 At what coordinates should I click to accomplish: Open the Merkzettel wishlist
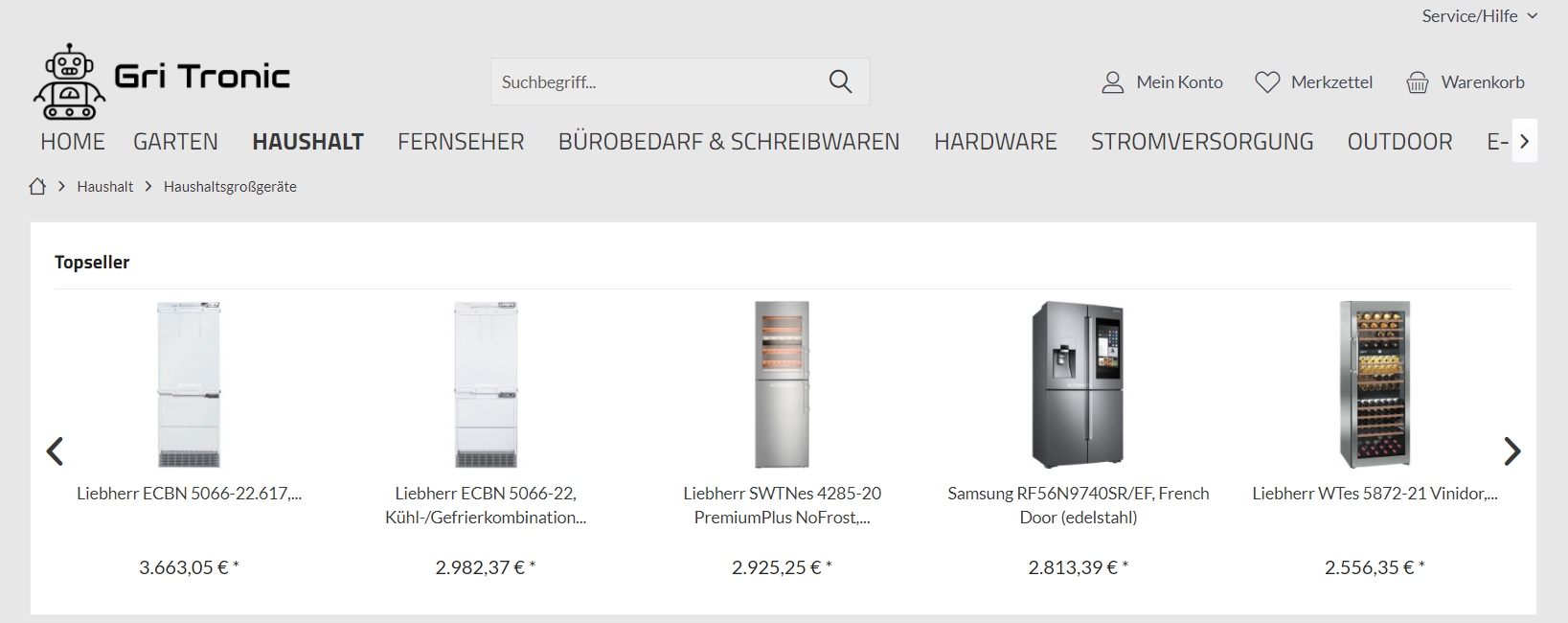pyautogui.click(x=1313, y=82)
